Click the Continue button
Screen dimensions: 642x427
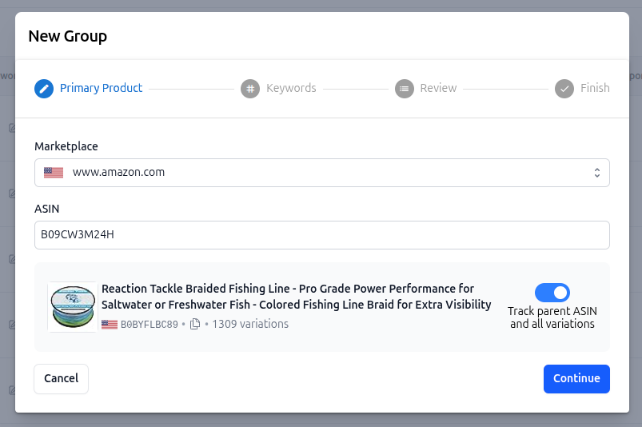point(576,379)
